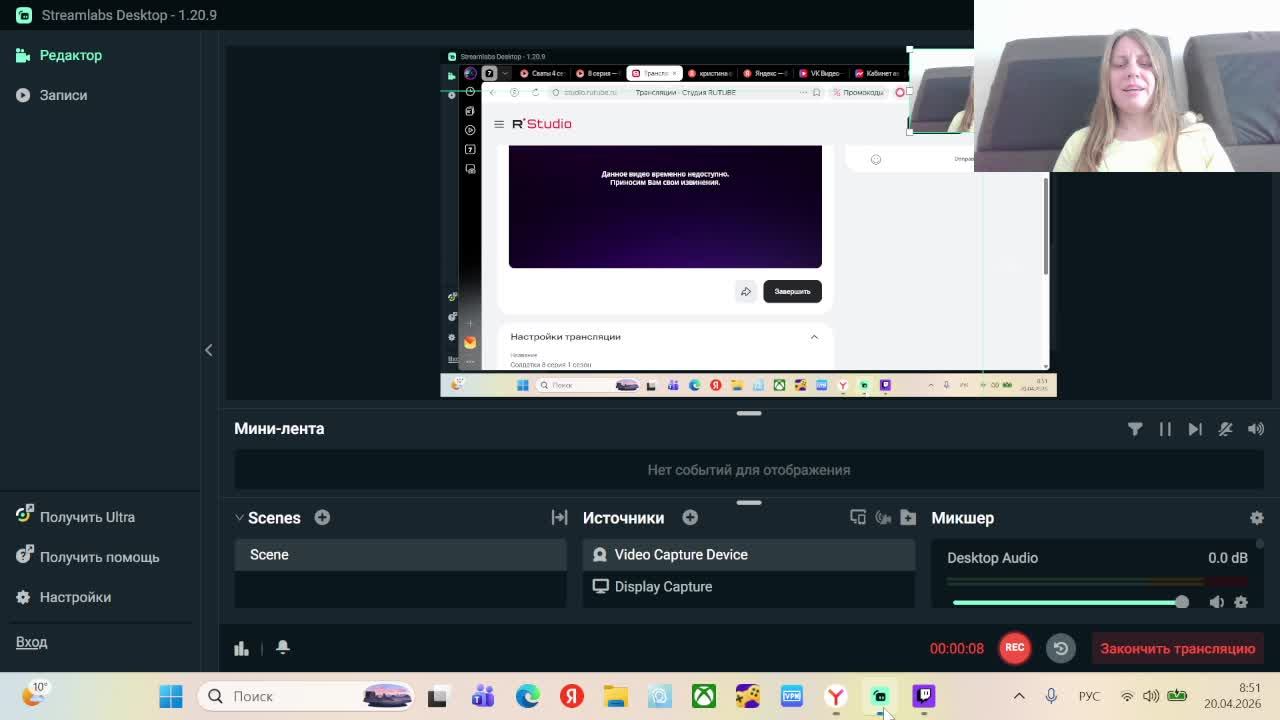The height and width of the screenshot is (720, 1280).
Task: Open Yandex icon in taskbar
Action: tap(571, 696)
